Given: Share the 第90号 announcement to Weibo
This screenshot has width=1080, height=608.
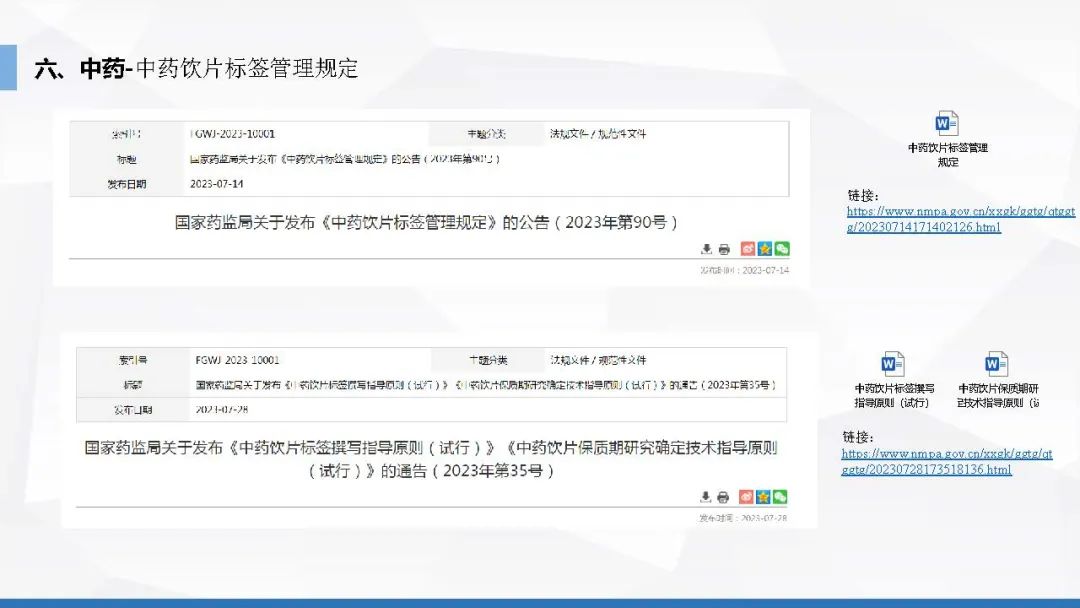Looking at the screenshot, I should click(x=747, y=249).
